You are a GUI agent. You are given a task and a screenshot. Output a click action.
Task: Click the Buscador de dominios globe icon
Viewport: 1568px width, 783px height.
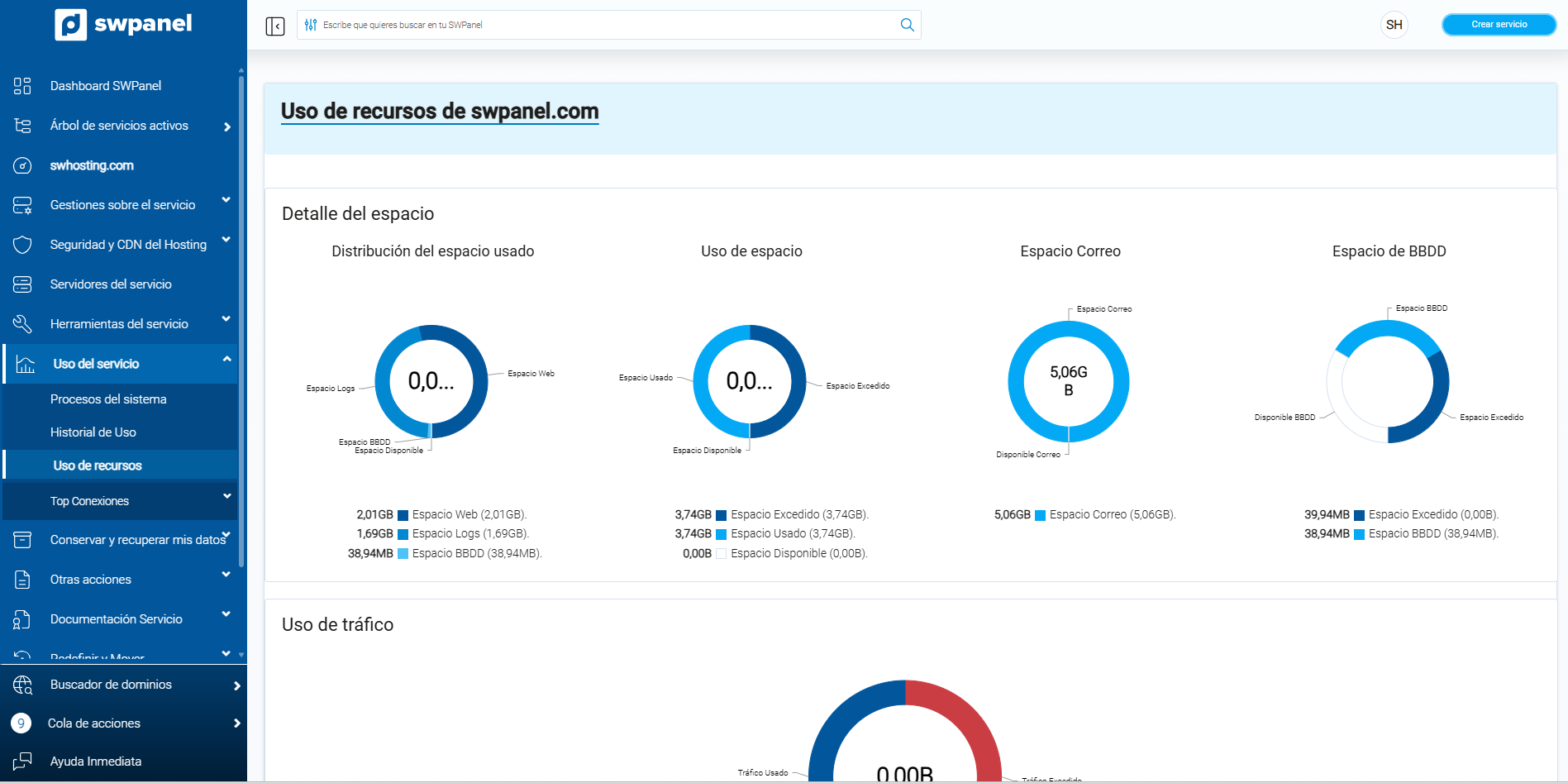[x=22, y=685]
